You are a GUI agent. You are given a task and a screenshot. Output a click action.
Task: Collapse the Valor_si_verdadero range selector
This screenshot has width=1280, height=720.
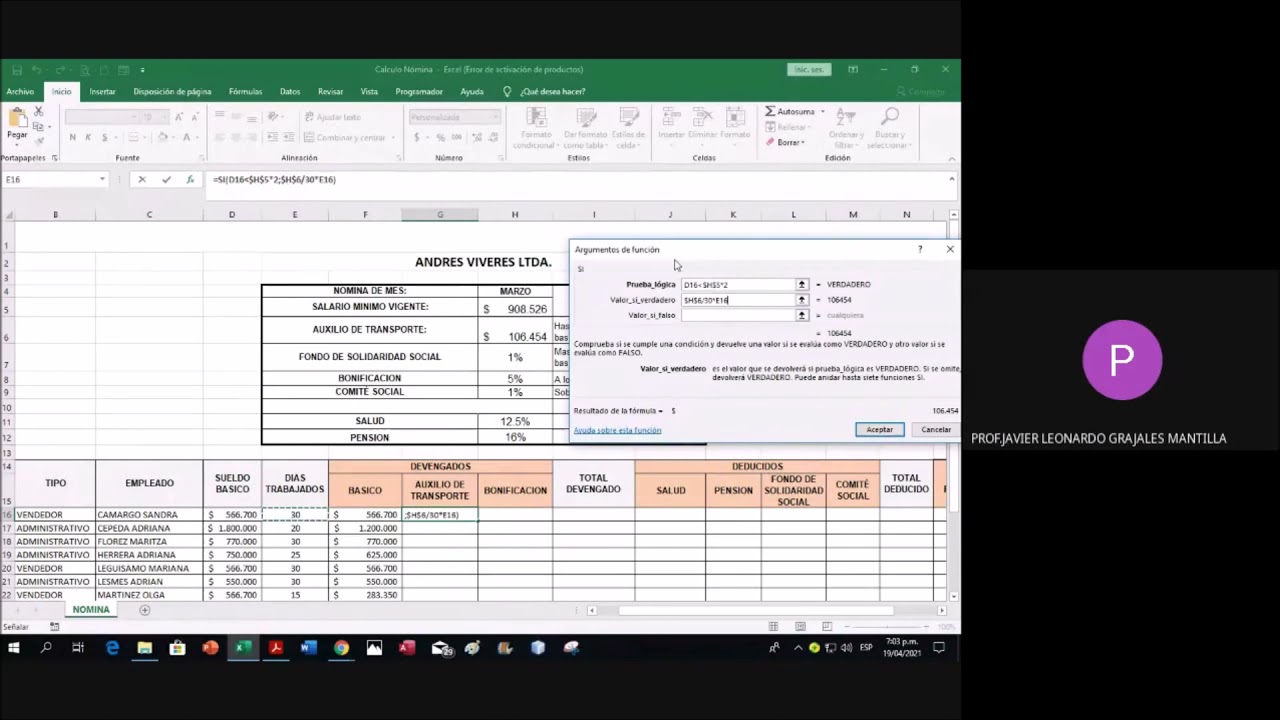[x=801, y=300]
